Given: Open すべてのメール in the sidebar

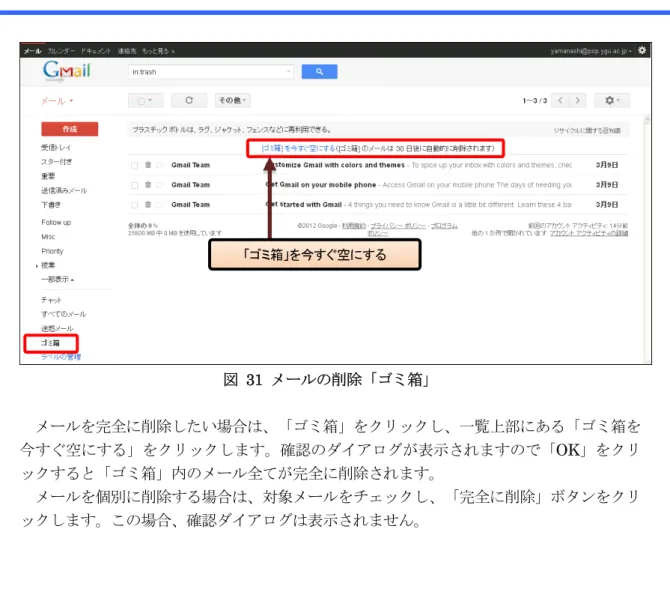Looking at the screenshot, I should 63,314.
